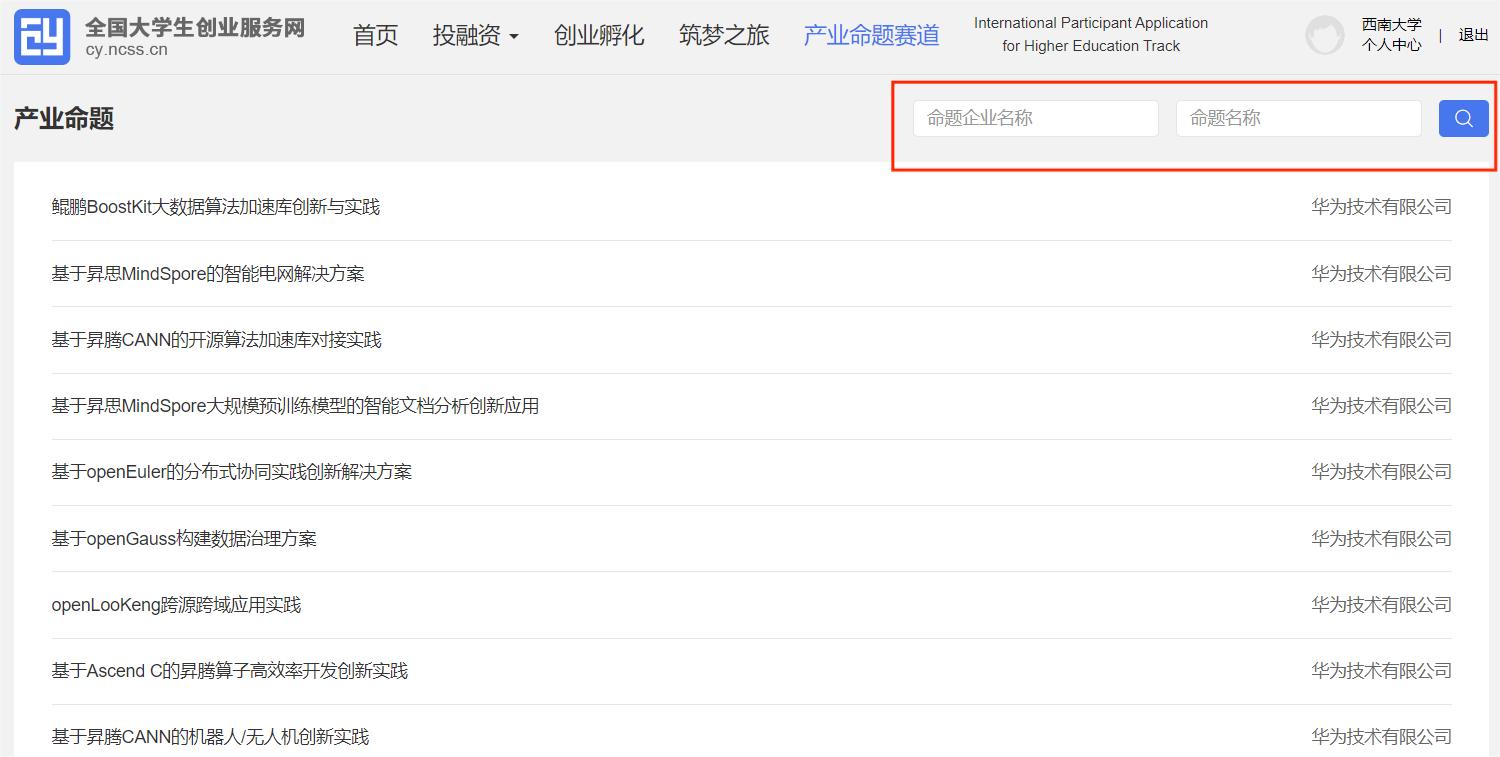Open 基于昇腾CANN的开源算法加速库对接实践 topic
This screenshot has width=1500, height=757.
(217, 340)
